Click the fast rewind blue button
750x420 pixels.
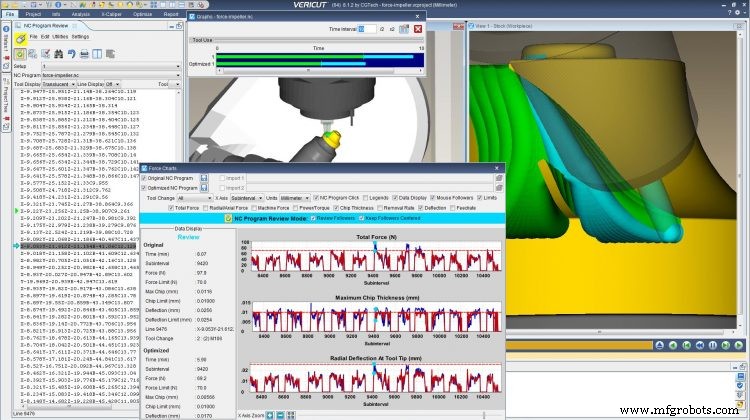point(699,345)
